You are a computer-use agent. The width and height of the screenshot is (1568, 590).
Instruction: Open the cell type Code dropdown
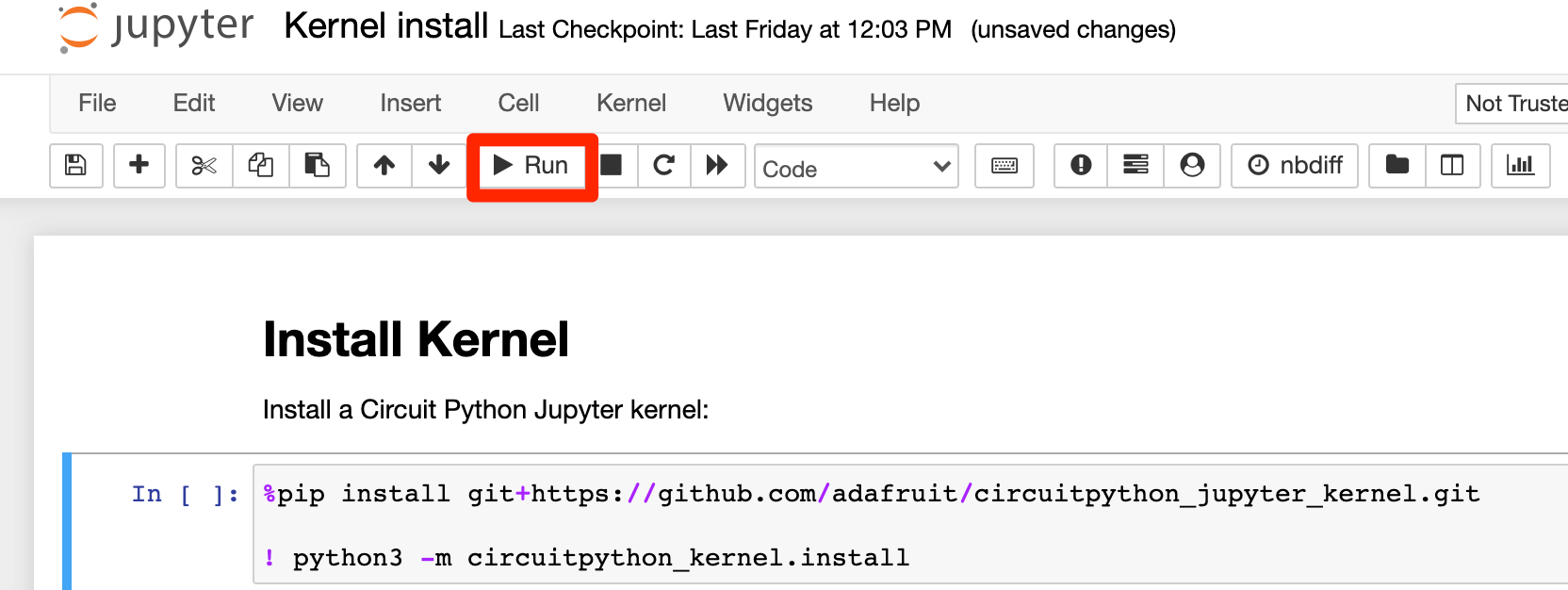[x=857, y=167]
